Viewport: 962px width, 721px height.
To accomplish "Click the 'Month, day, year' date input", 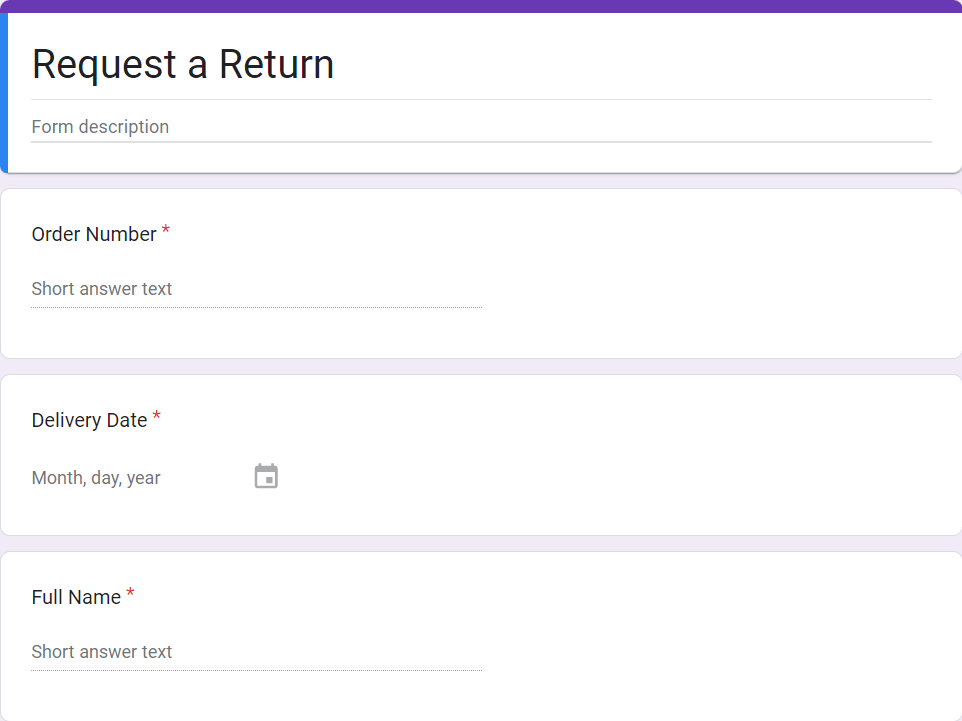I will coord(96,478).
